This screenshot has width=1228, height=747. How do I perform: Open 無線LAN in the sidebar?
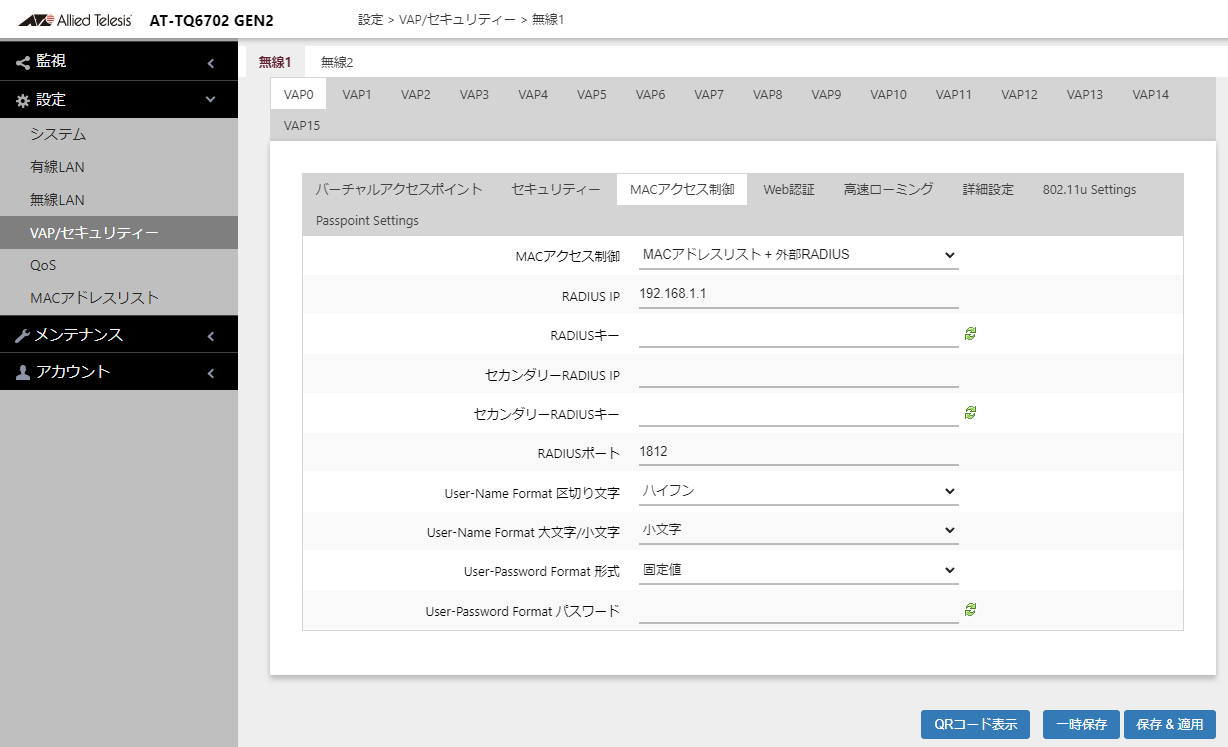[x=119, y=200]
